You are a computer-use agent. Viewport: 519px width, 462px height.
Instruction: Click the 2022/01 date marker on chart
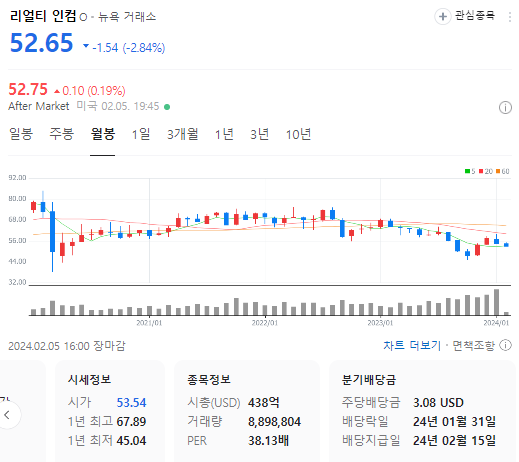pos(265,323)
